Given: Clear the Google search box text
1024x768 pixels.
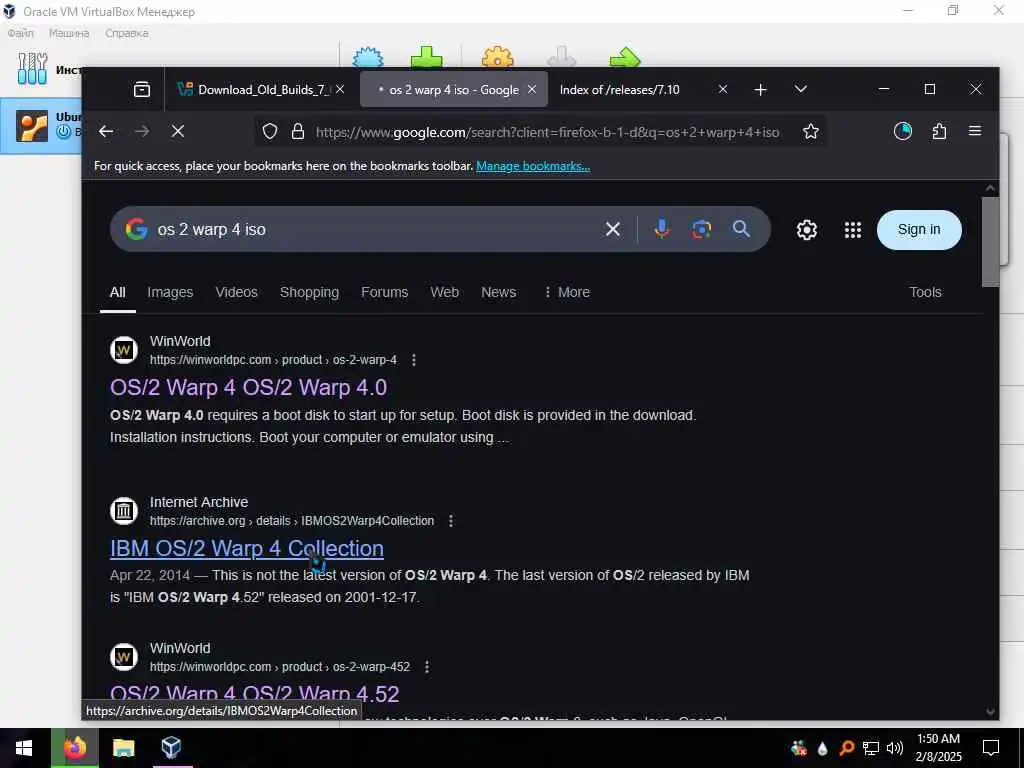Looking at the screenshot, I should [x=613, y=229].
